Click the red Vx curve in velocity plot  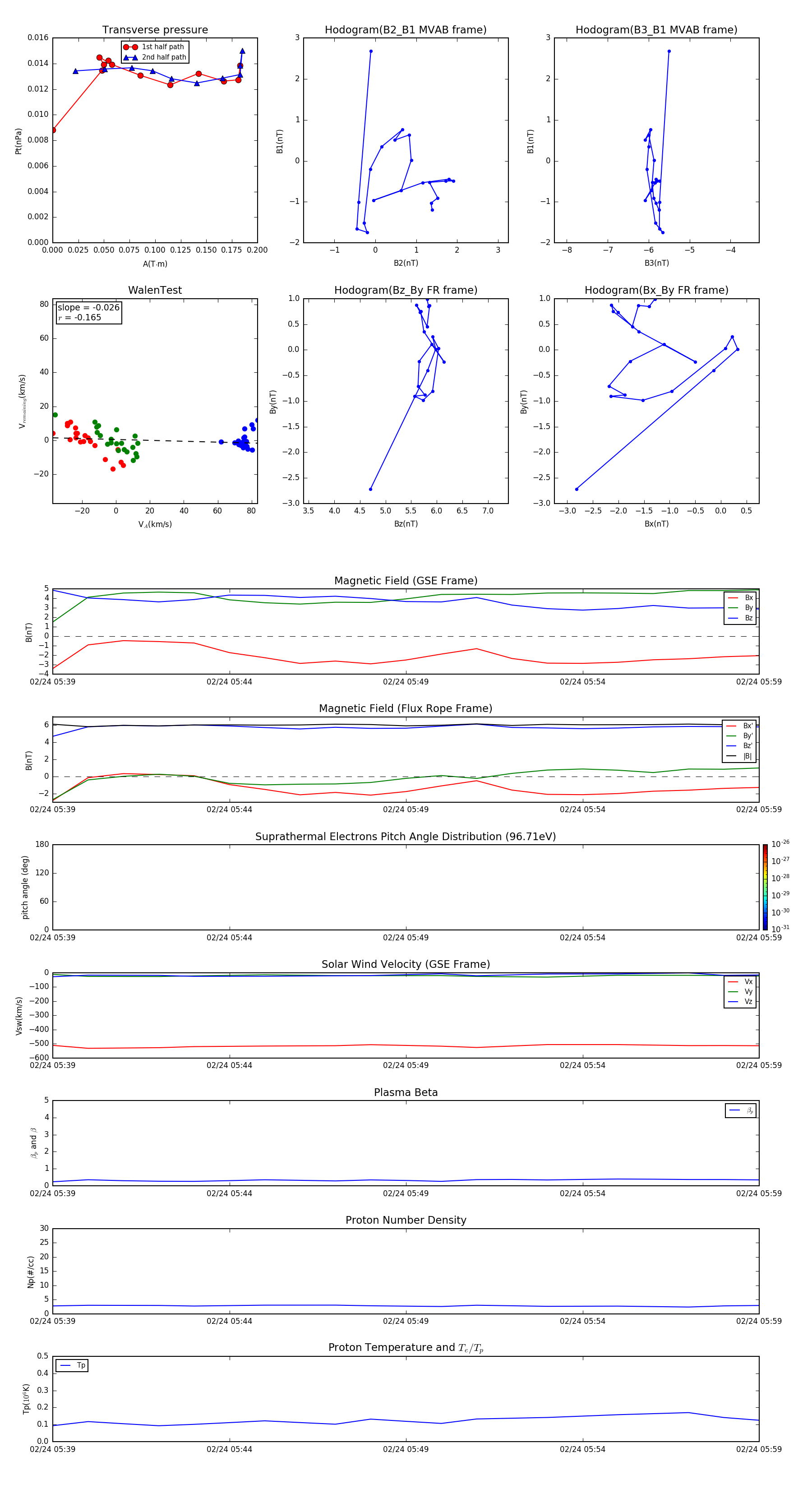pyautogui.click(x=406, y=1045)
